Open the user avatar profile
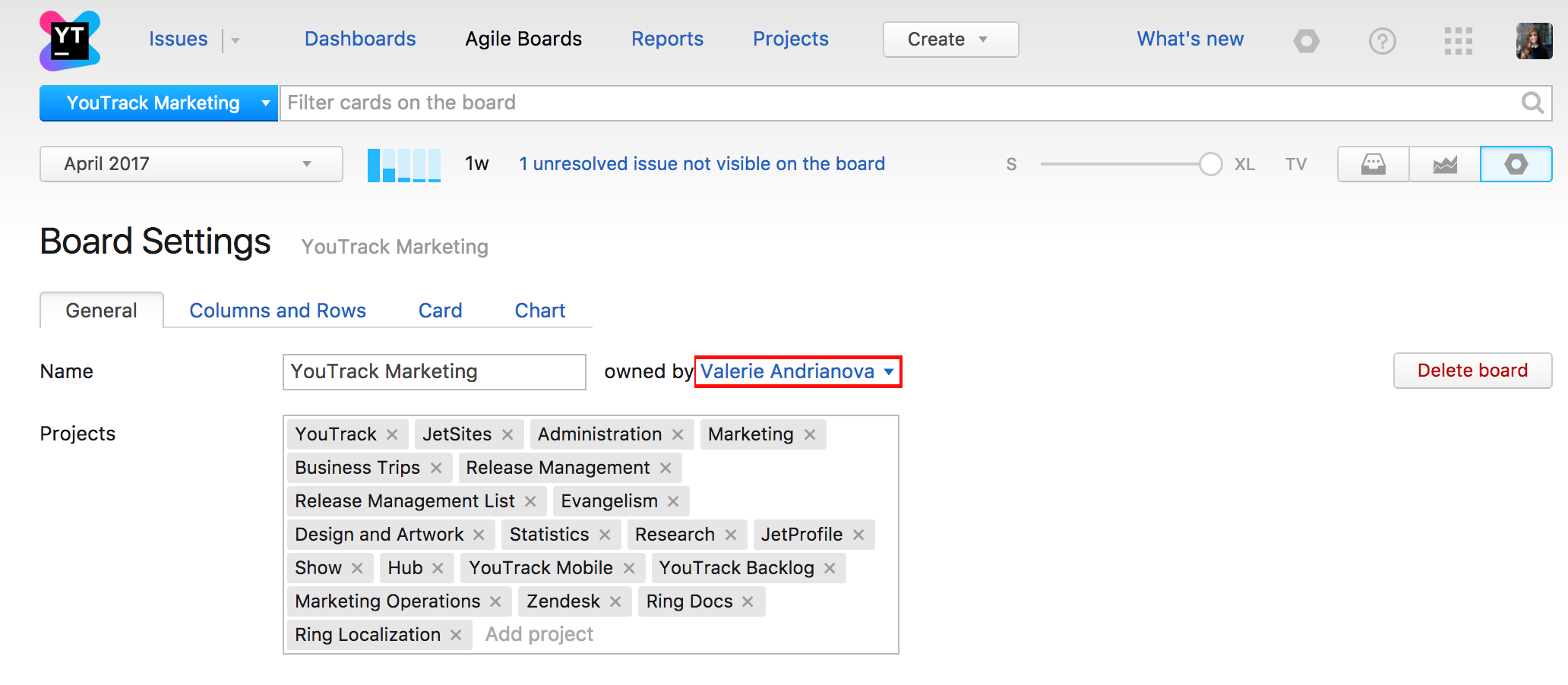The height and width of the screenshot is (685, 1568). coord(1534,40)
